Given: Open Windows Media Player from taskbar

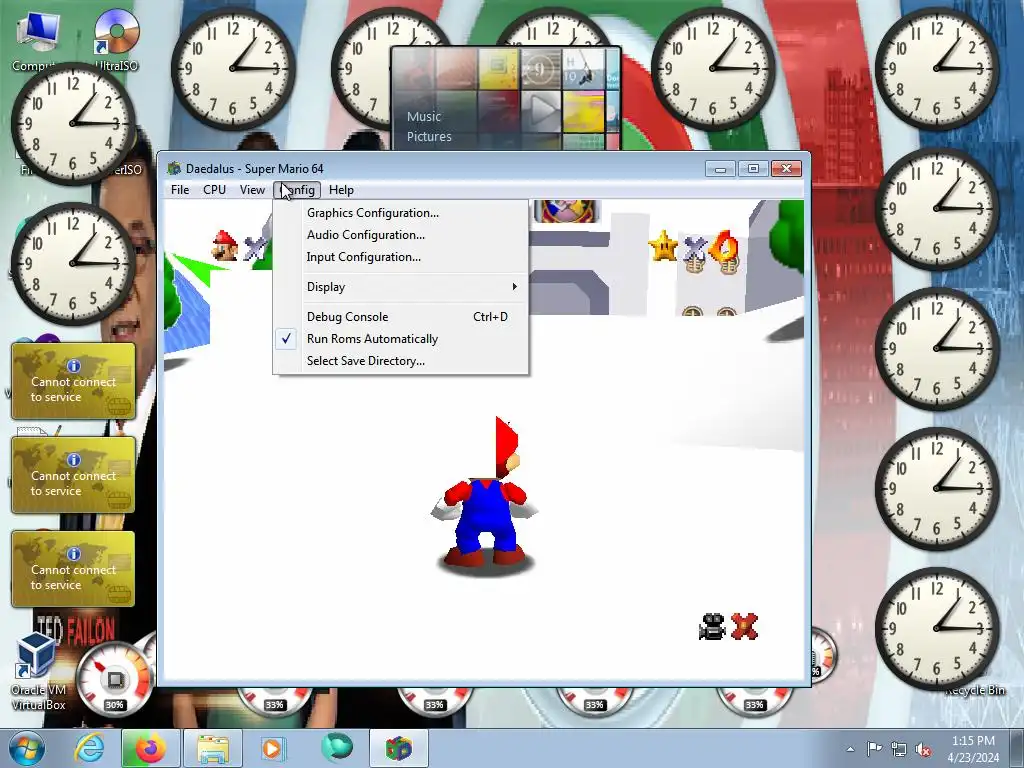Looking at the screenshot, I should tap(273, 748).
